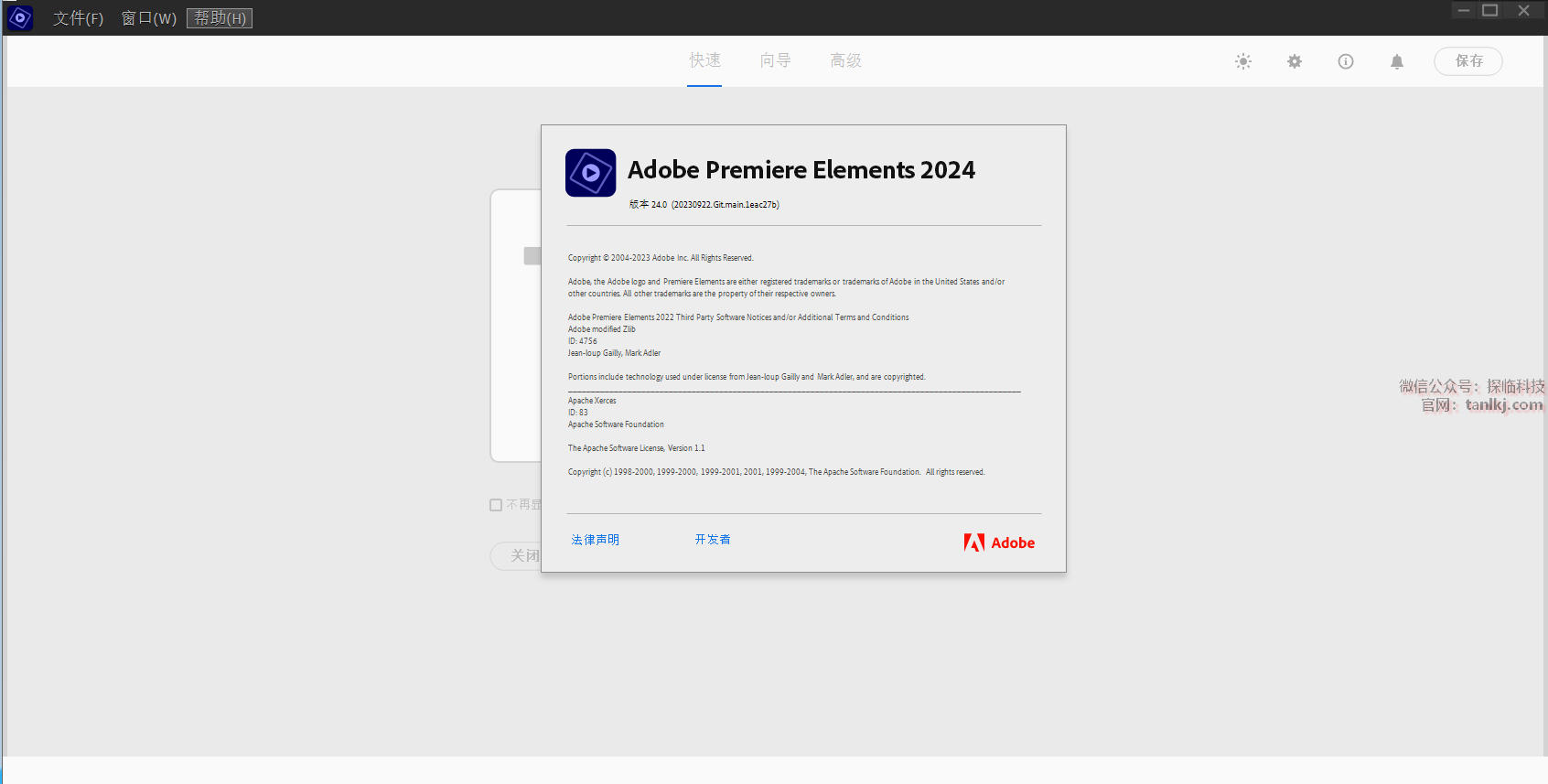This screenshot has width=1548, height=784.
Task: Click the version 24.0 build text
Action: 704,205
